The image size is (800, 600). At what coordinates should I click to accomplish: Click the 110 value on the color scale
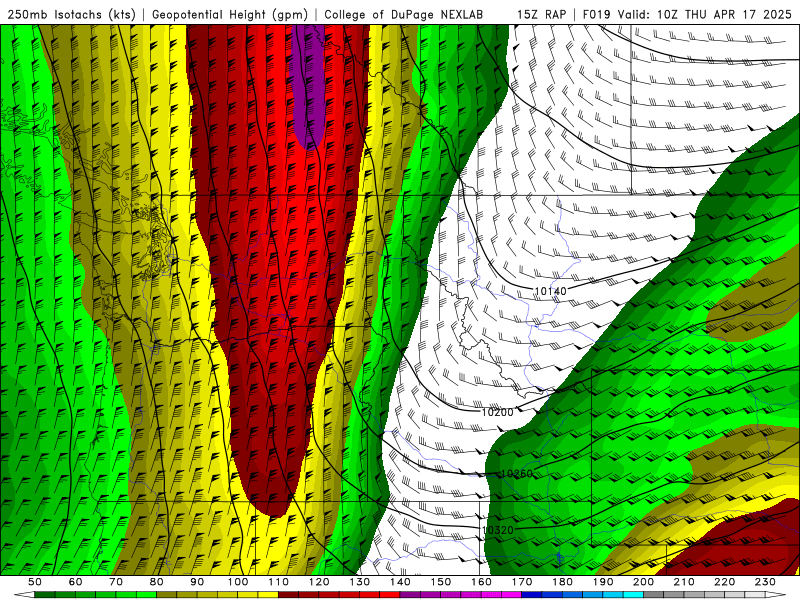tap(279, 582)
